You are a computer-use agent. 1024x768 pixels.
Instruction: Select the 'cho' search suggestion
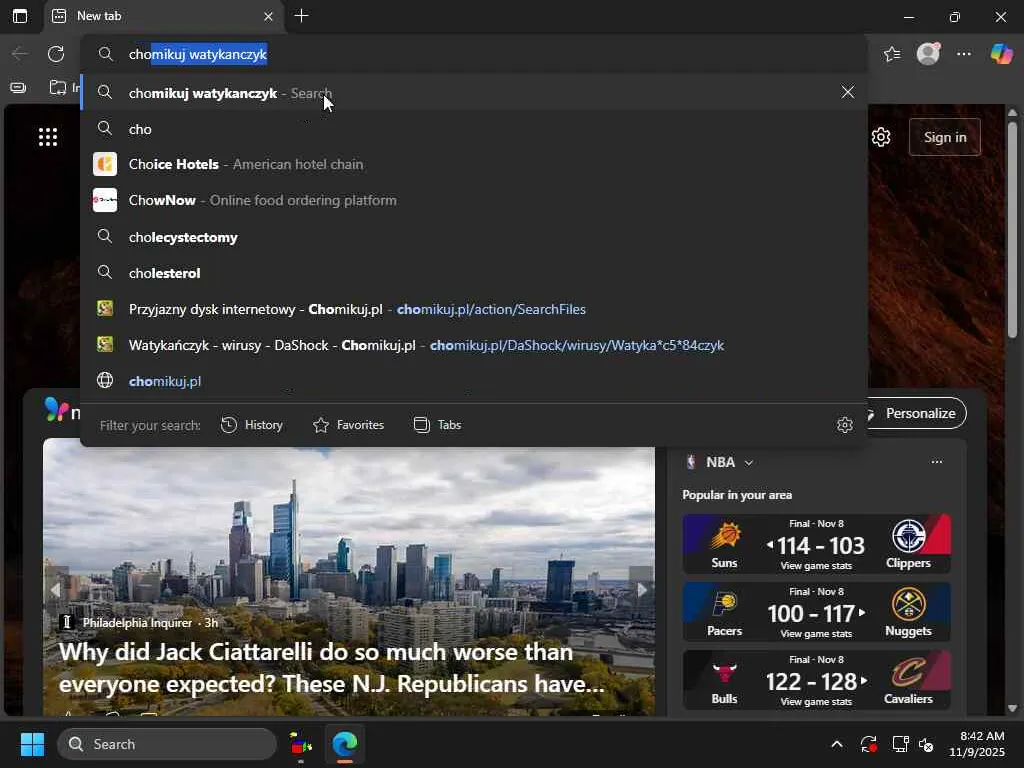(x=474, y=129)
